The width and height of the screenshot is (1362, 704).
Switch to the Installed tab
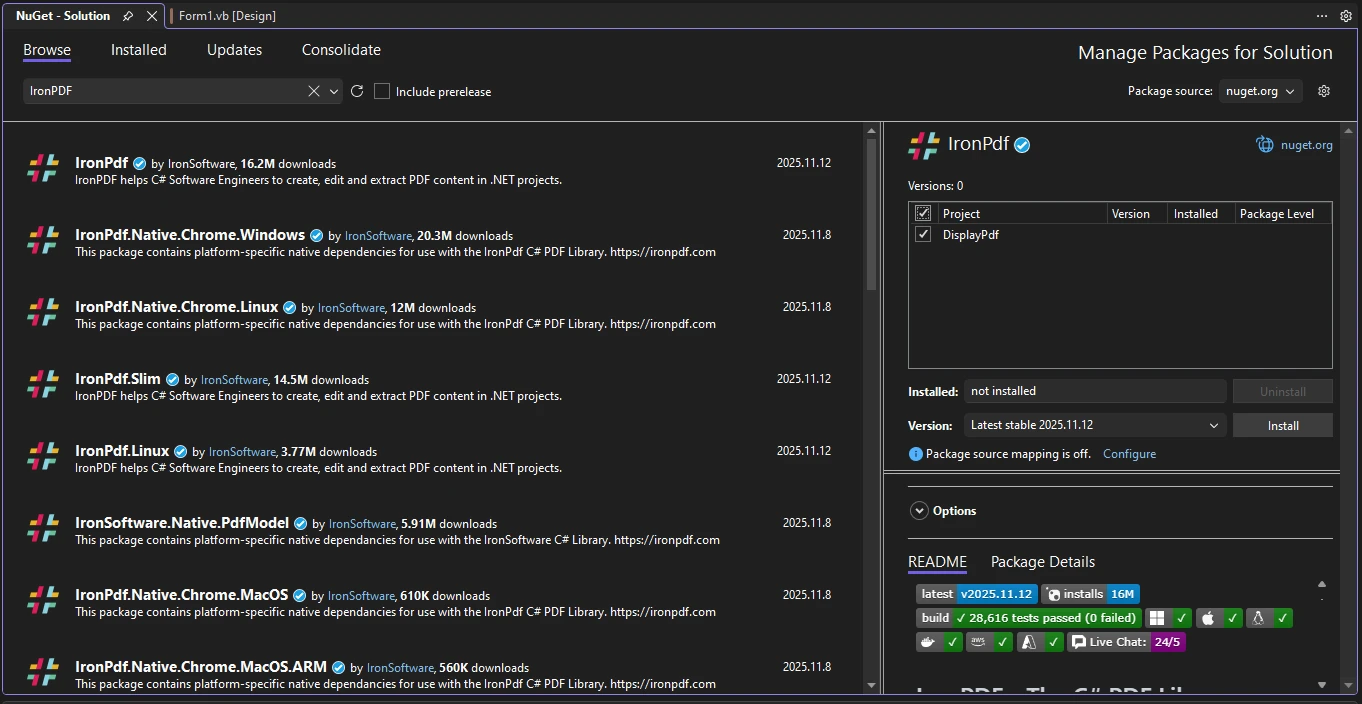138,49
